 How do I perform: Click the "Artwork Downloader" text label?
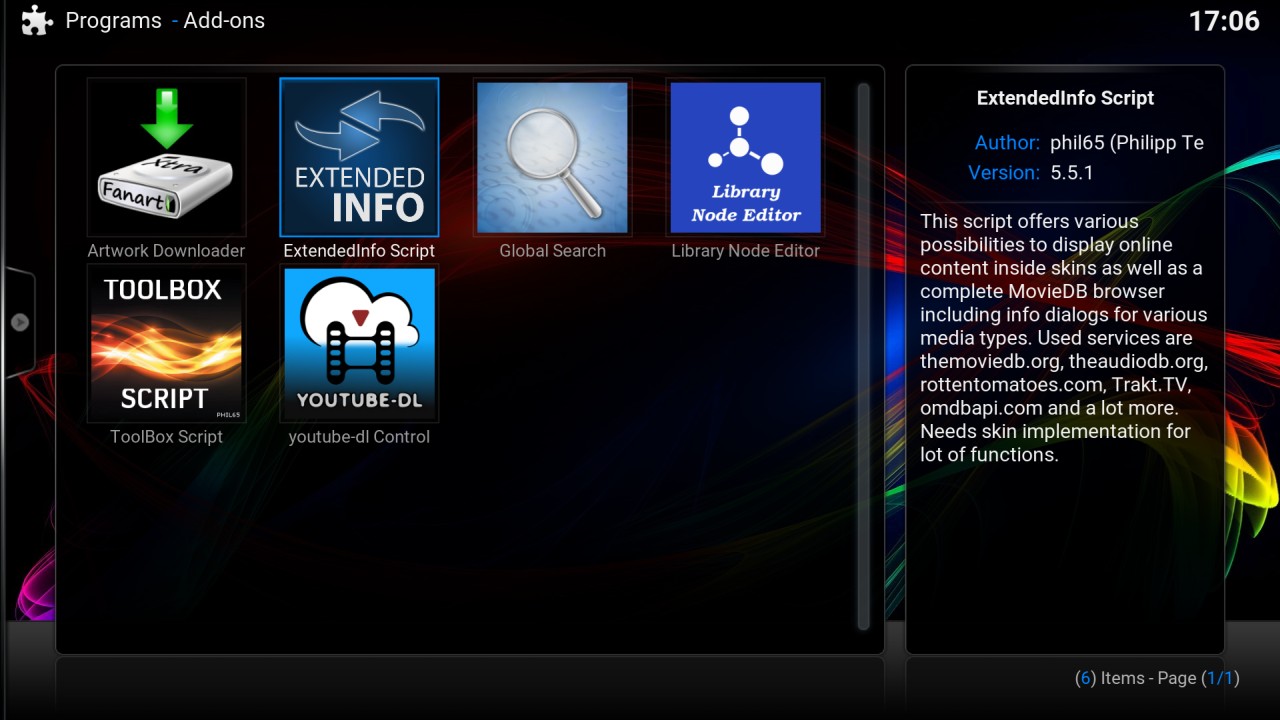[166, 251]
